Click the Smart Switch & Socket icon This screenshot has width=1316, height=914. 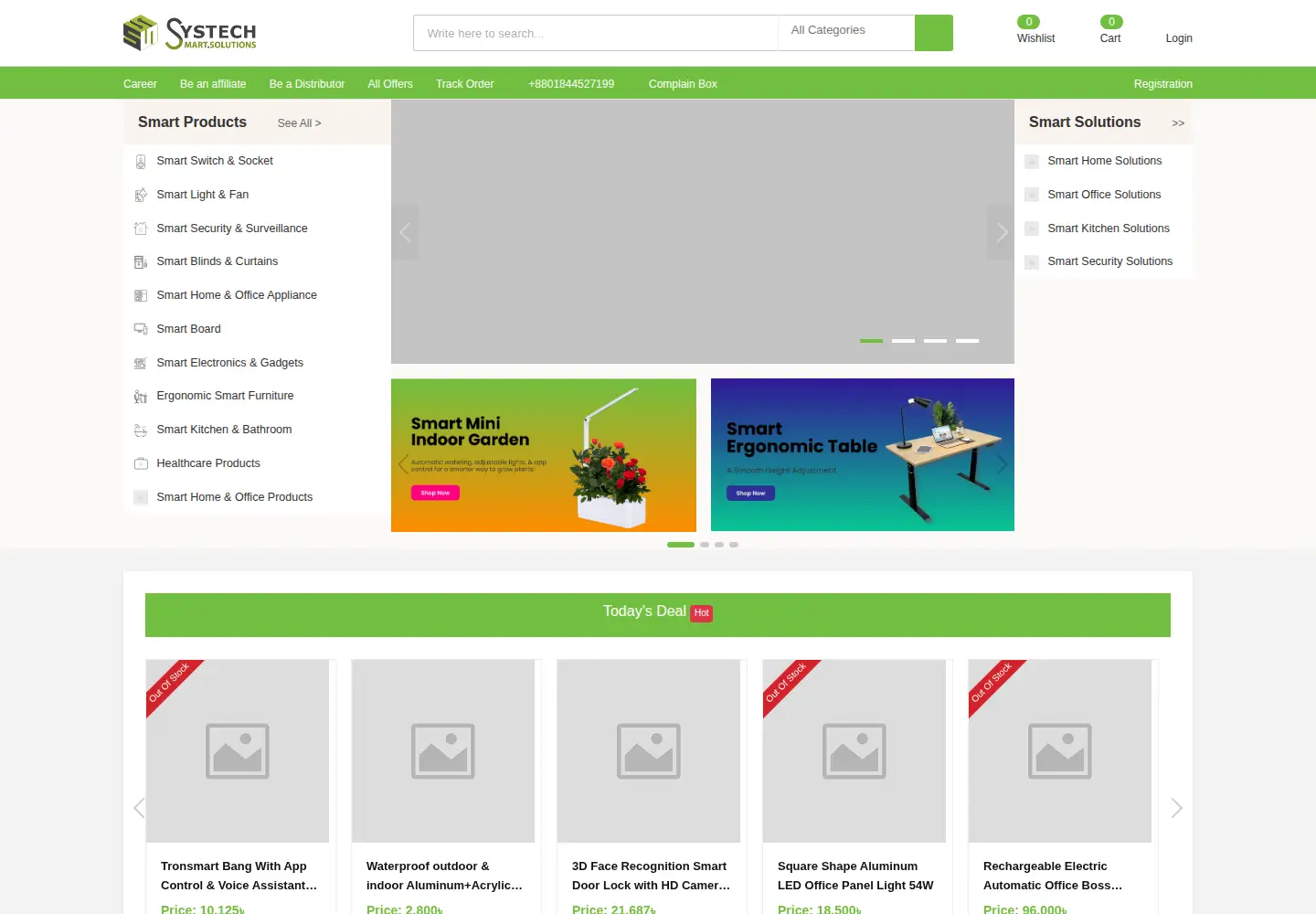pyautogui.click(x=141, y=162)
